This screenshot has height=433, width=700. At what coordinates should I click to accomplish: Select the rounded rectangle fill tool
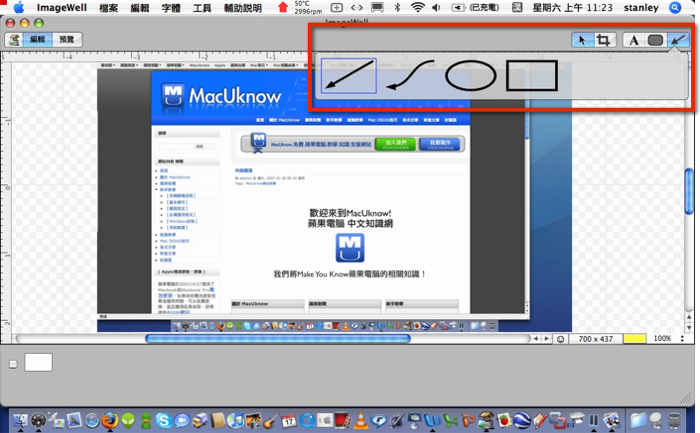point(655,41)
